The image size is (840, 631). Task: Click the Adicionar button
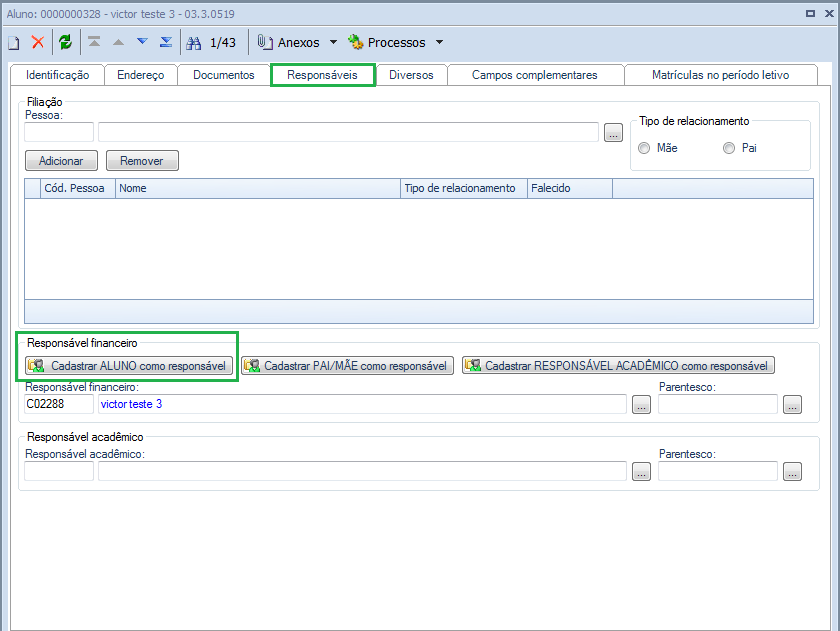[61, 161]
